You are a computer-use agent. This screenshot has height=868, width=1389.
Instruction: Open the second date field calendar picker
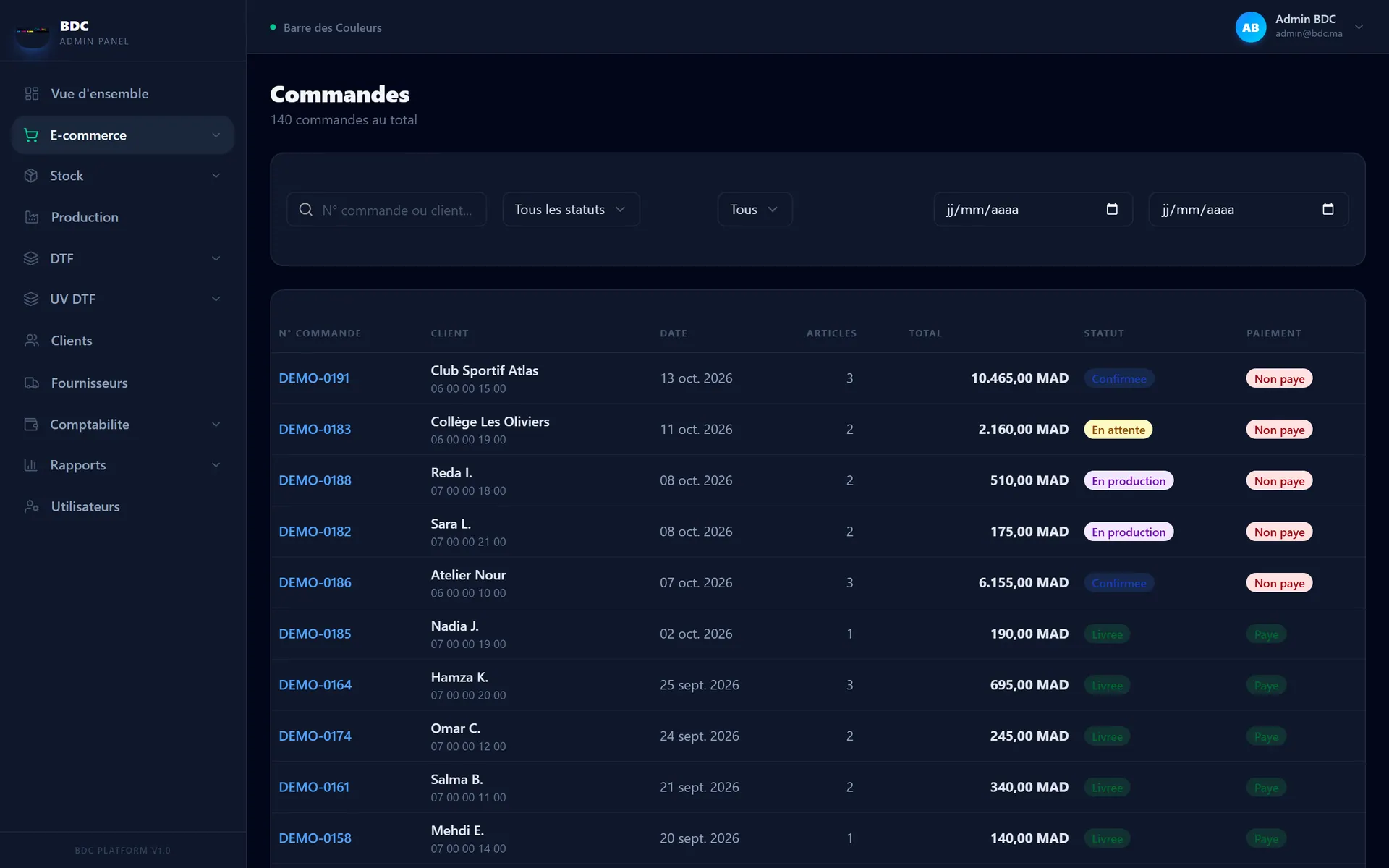(x=1328, y=209)
